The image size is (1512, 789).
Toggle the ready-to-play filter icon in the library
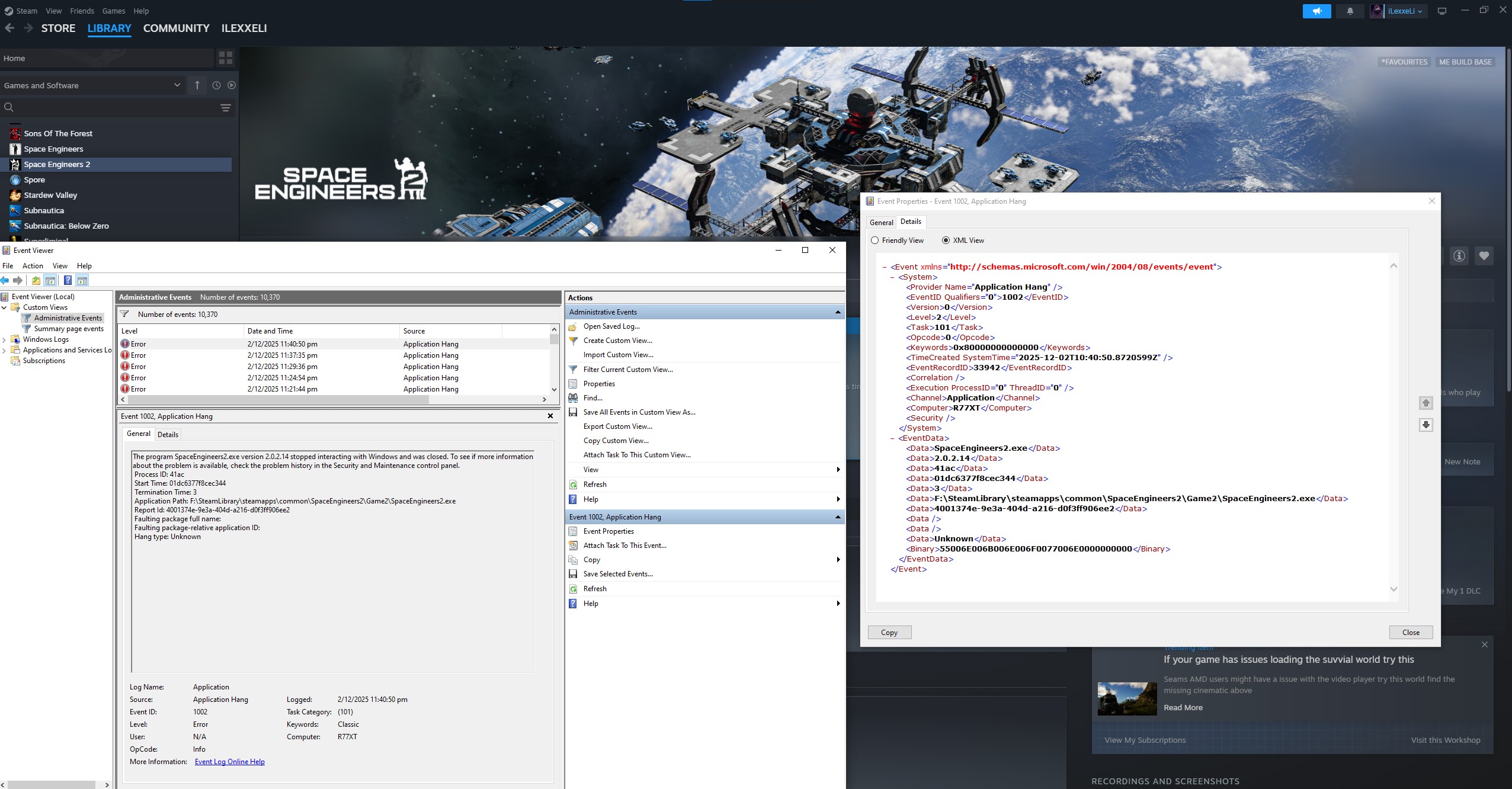coord(231,85)
